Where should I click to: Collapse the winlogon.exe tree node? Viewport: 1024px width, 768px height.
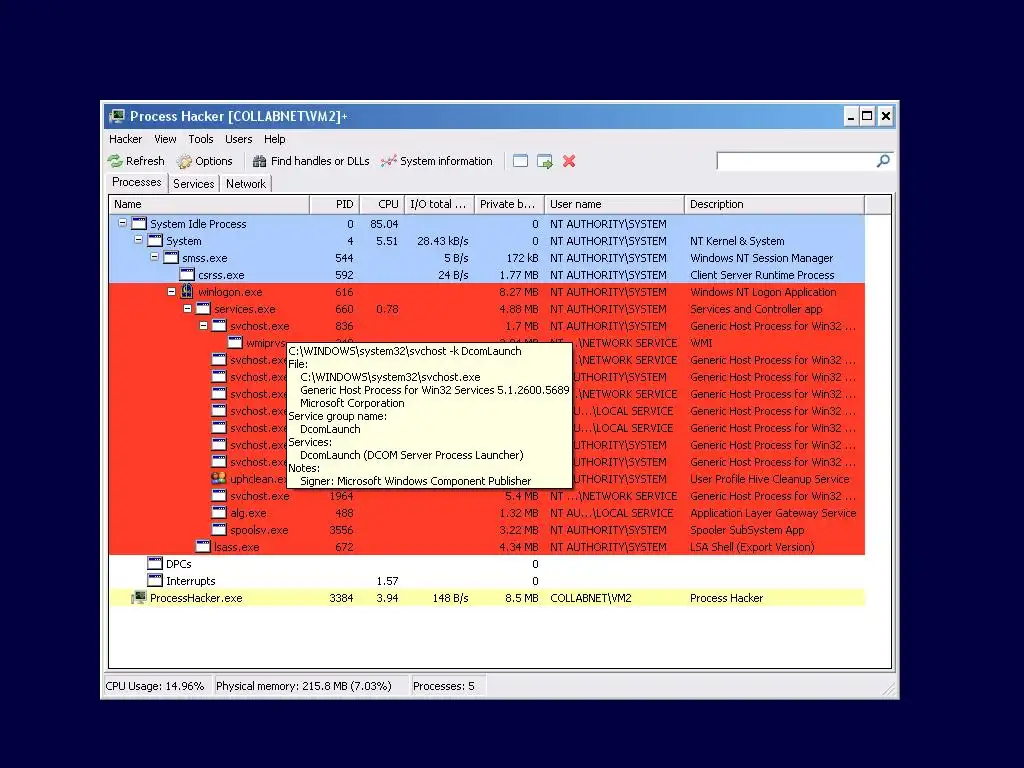171,292
